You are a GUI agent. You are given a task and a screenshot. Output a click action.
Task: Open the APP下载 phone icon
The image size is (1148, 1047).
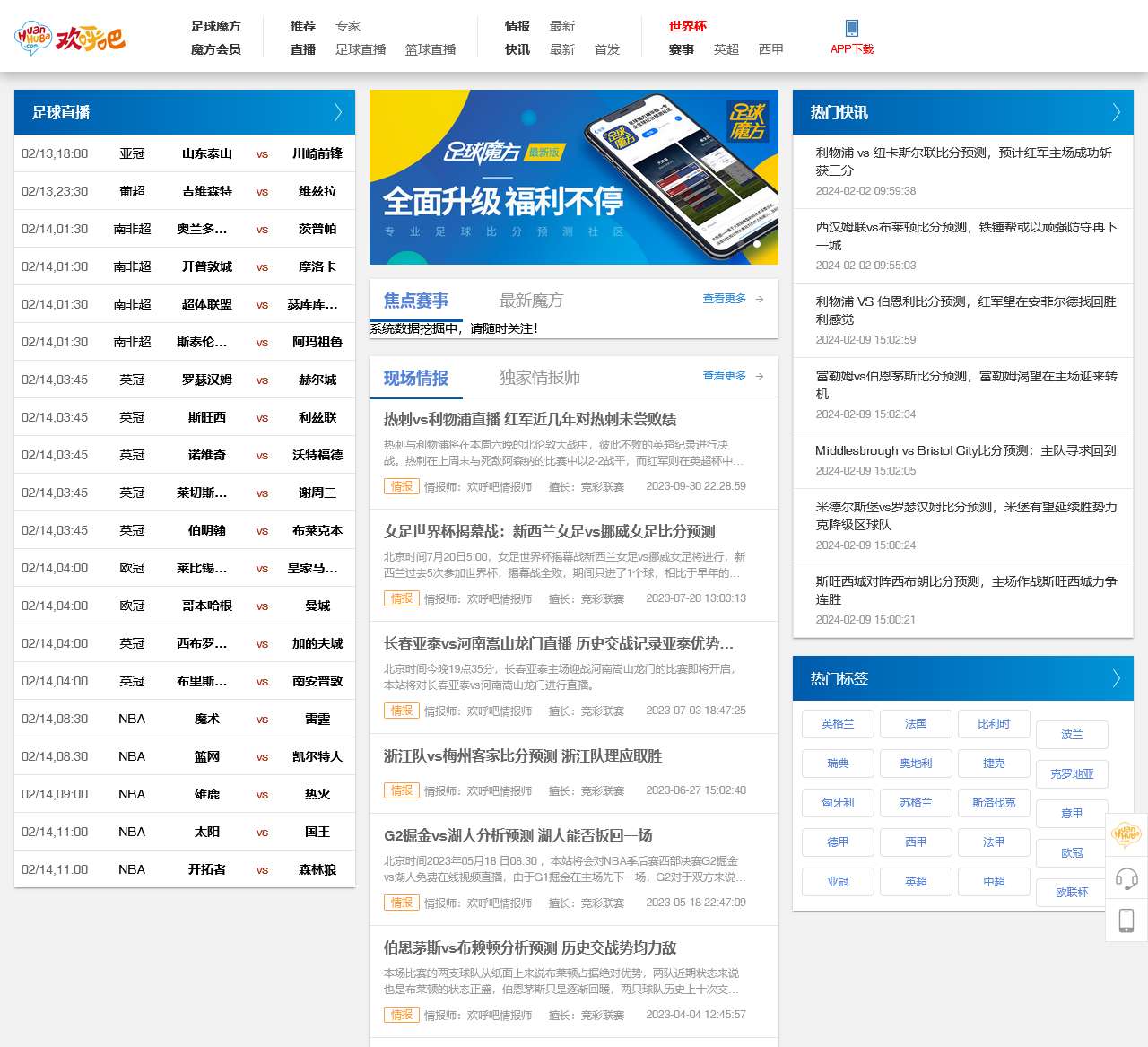click(x=852, y=28)
